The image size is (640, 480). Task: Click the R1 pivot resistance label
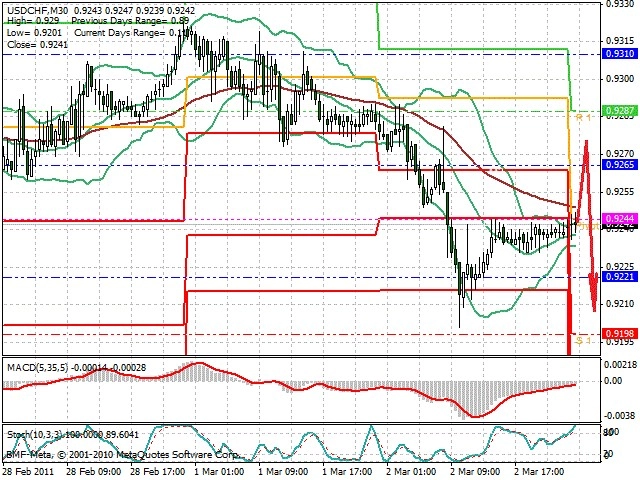(583, 118)
